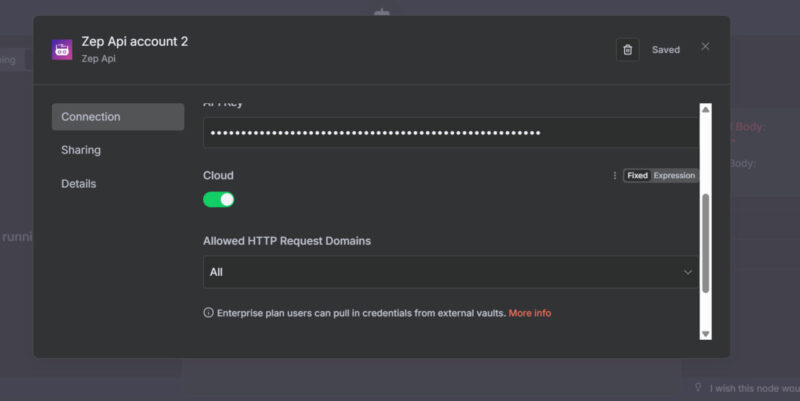This screenshot has width=800, height=401.
Task: Close the credential dialog with X
Action: tap(705, 47)
